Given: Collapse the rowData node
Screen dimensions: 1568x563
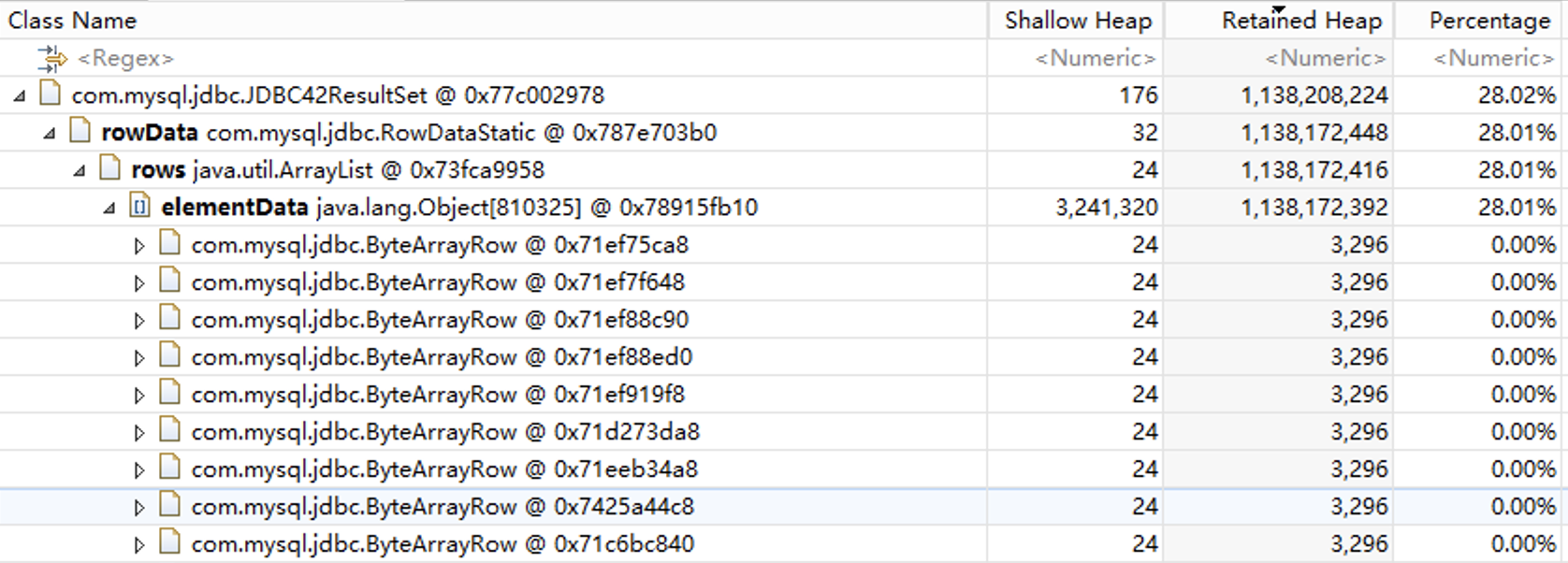Looking at the screenshot, I should pyautogui.click(x=50, y=133).
